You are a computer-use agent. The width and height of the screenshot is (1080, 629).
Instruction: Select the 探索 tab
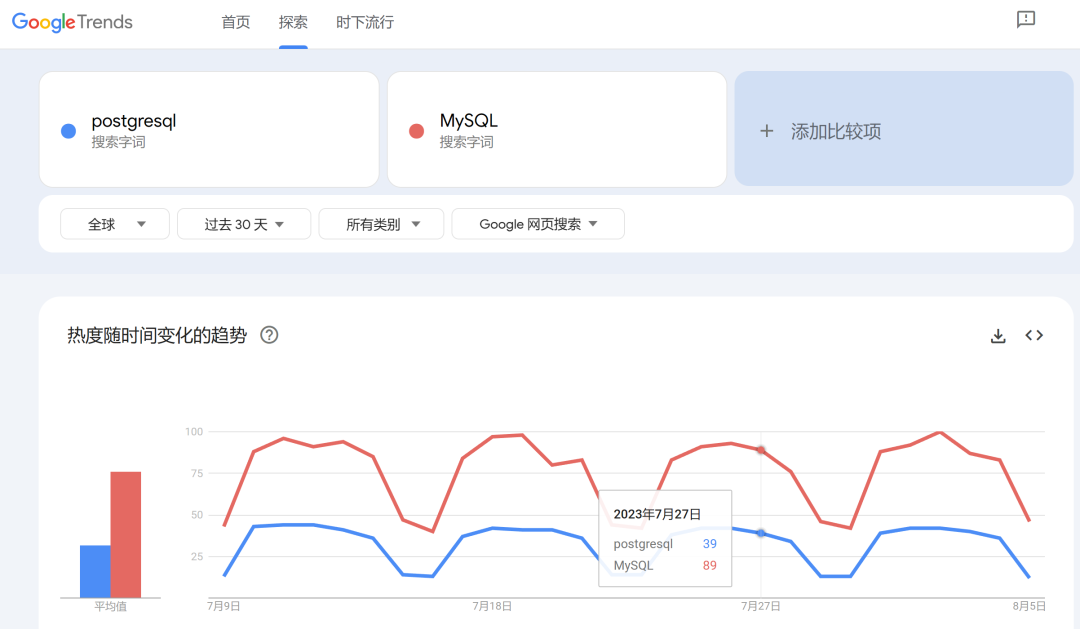coord(293,23)
